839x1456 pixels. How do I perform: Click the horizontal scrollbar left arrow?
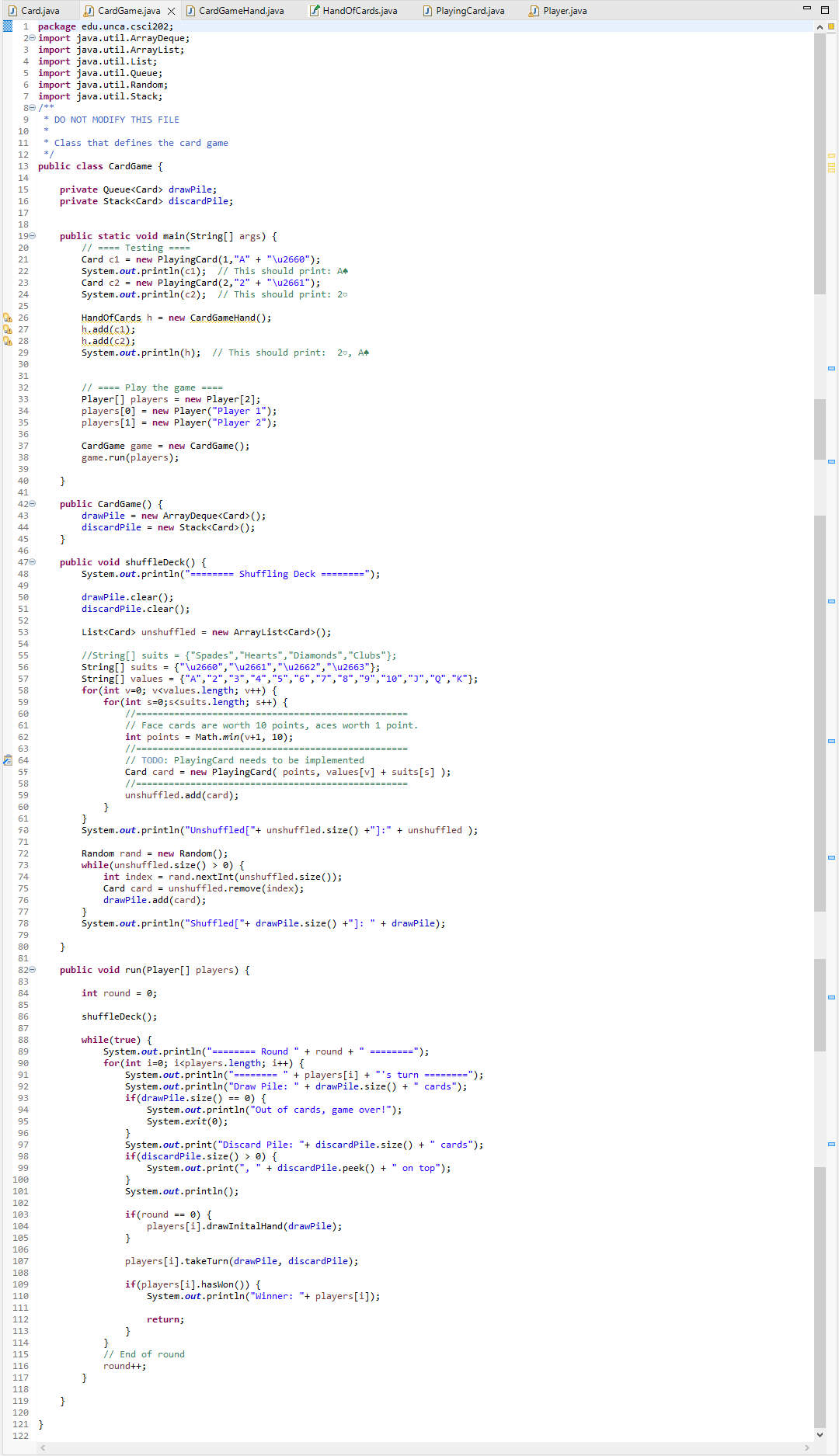43,1447
